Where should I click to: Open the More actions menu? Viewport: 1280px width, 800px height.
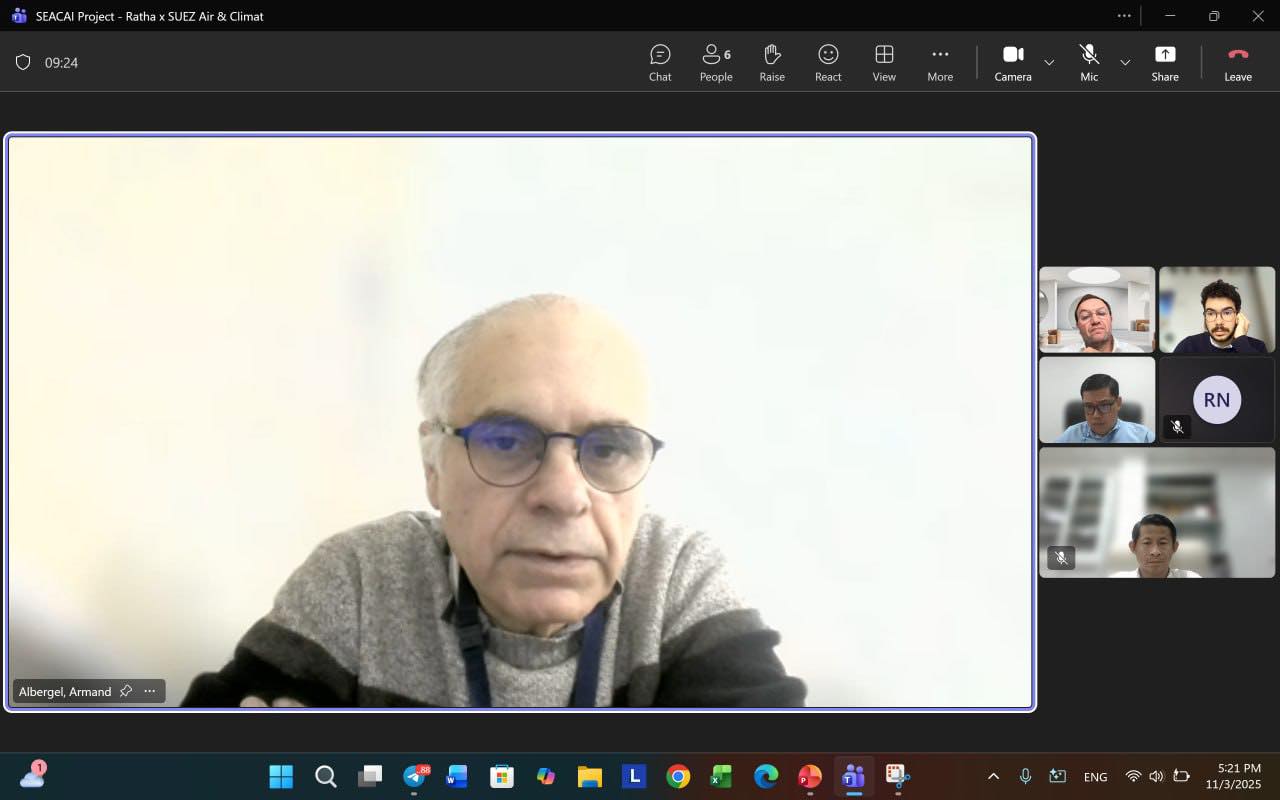940,62
